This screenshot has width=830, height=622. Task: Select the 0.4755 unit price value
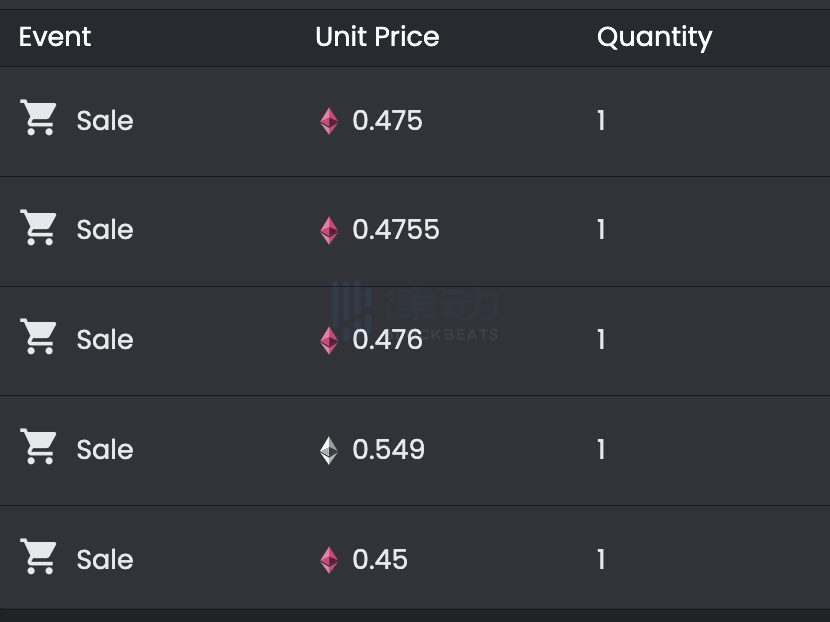(x=396, y=230)
